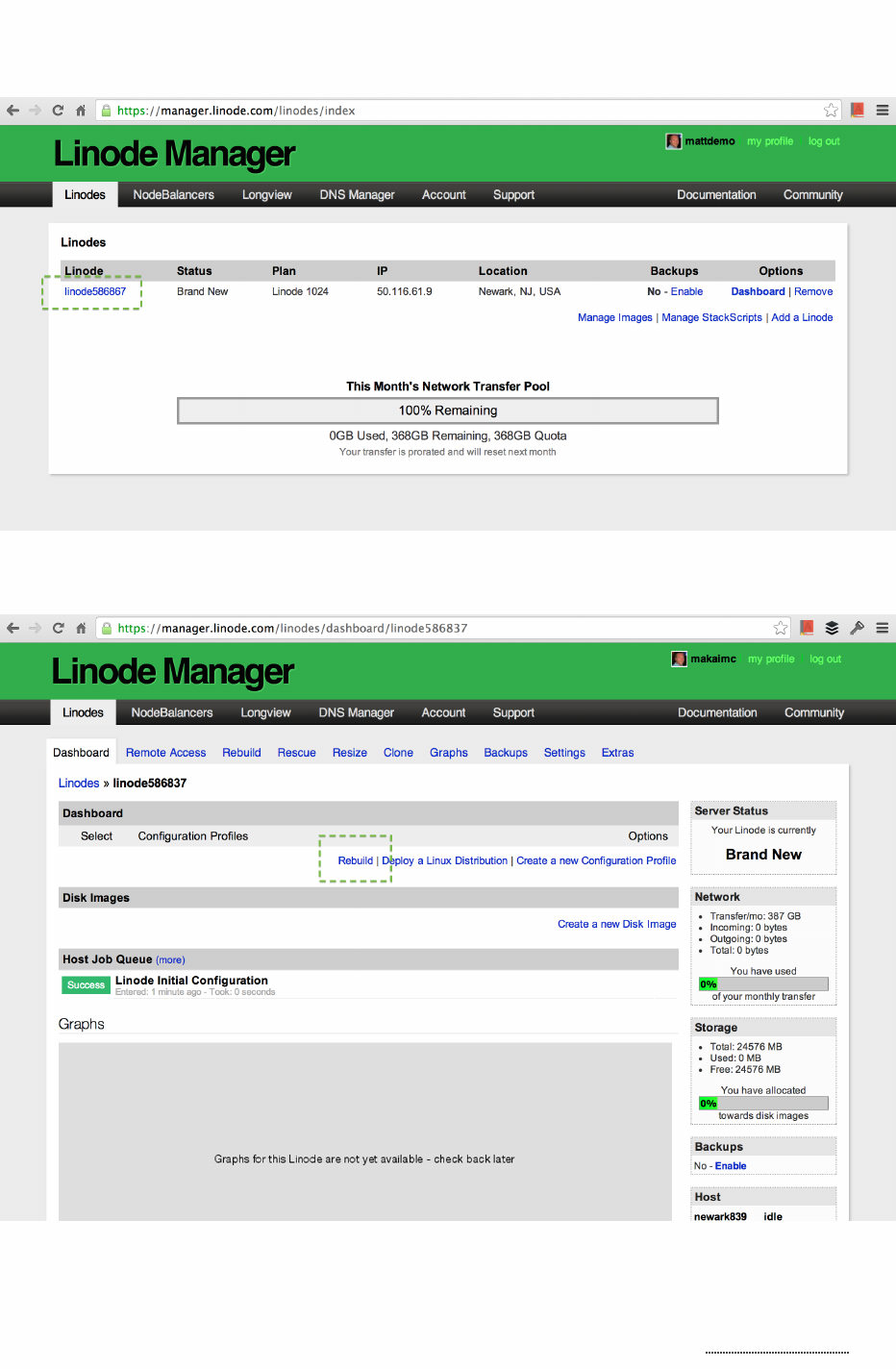This screenshot has width=896, height=1369.
Task: Switch to the Rebuild tab
Action: [x=241, y=753]
